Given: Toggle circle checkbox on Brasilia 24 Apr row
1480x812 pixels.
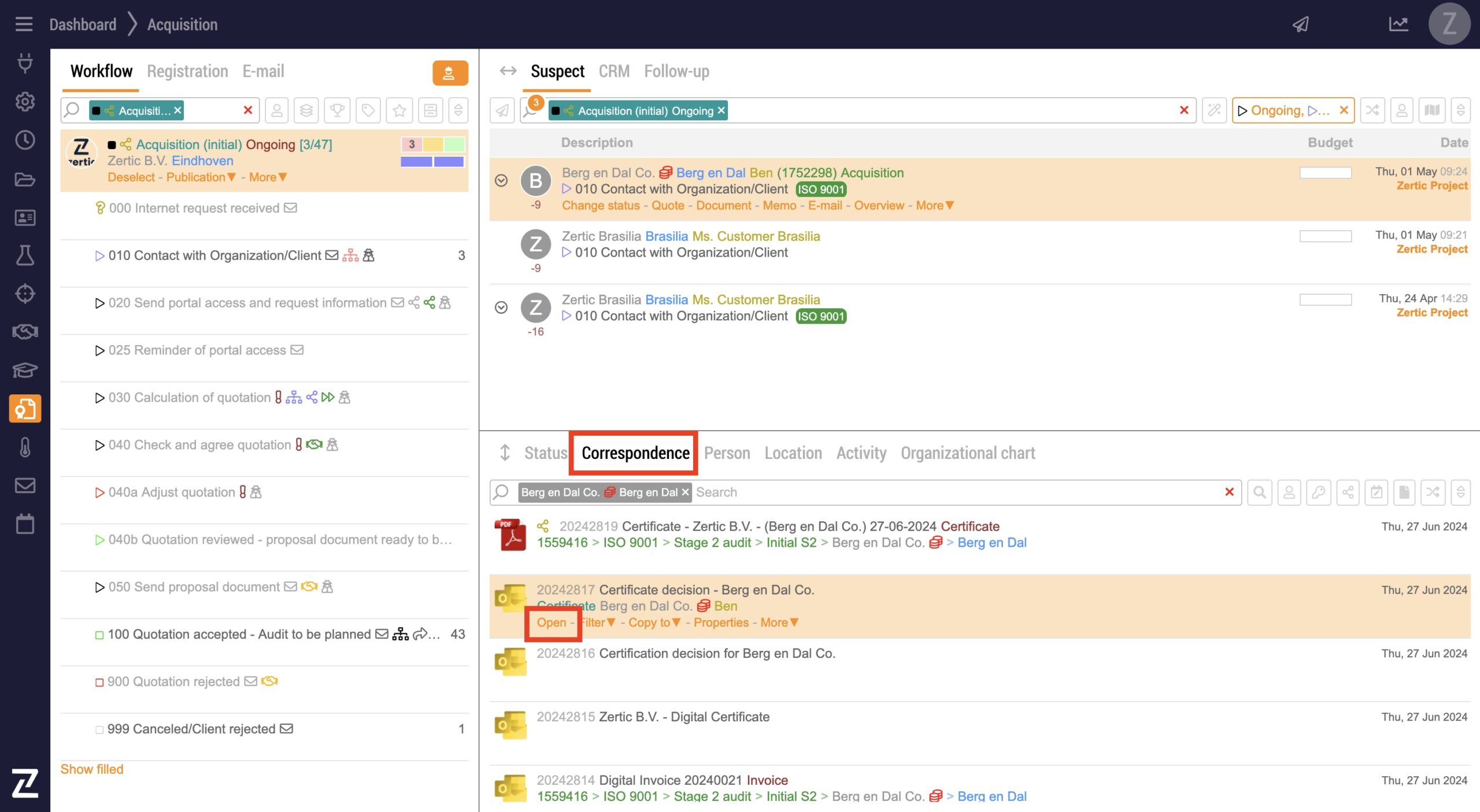Looking at the screenshot, I should pyautogui.click(x=501, y=307).
